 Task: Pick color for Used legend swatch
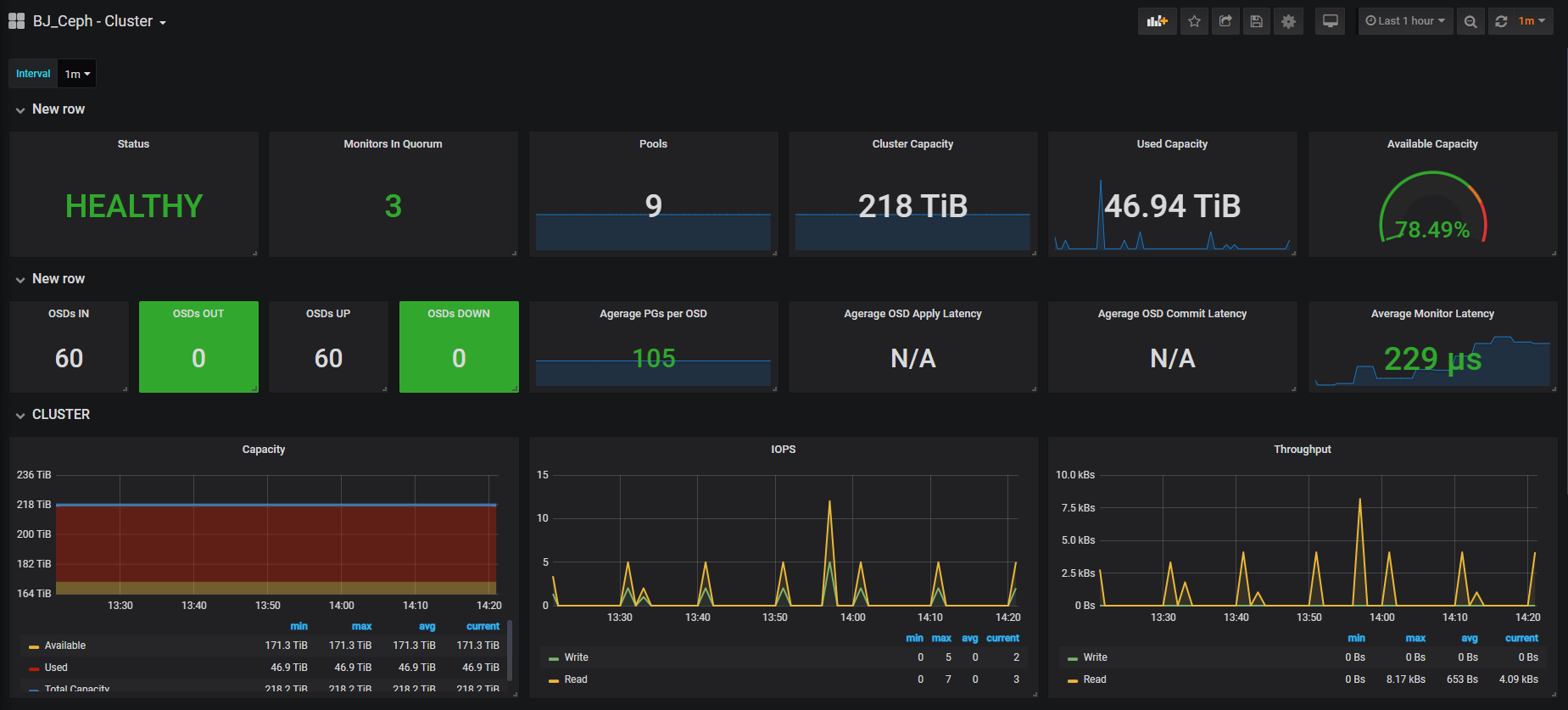(34, 669)
